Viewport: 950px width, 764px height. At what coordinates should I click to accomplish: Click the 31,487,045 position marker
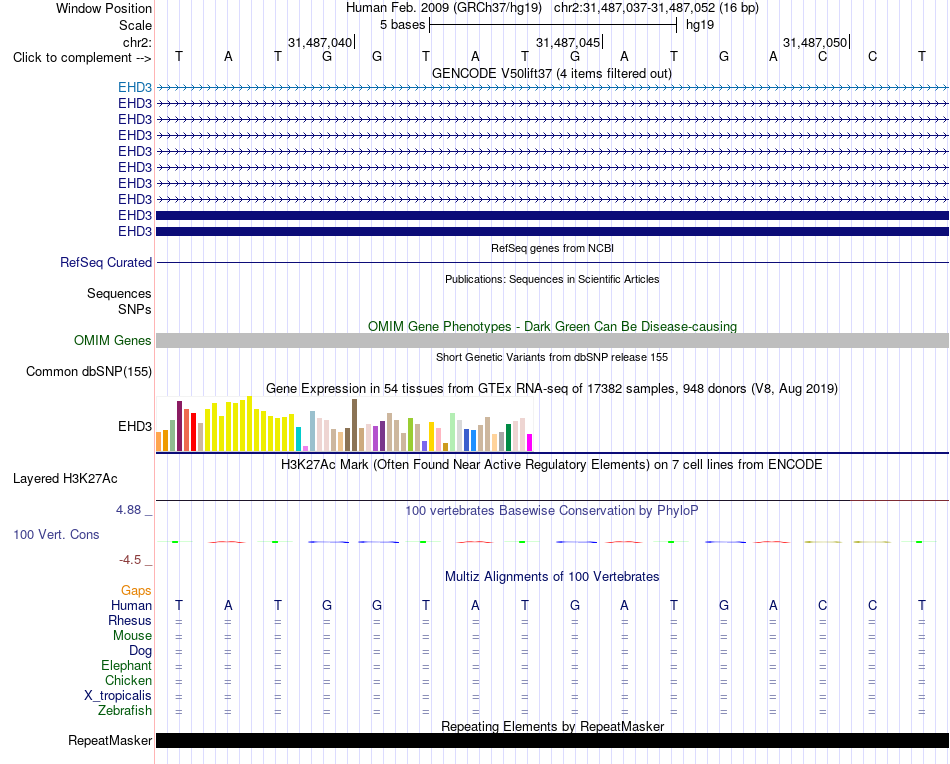(568, 42)
